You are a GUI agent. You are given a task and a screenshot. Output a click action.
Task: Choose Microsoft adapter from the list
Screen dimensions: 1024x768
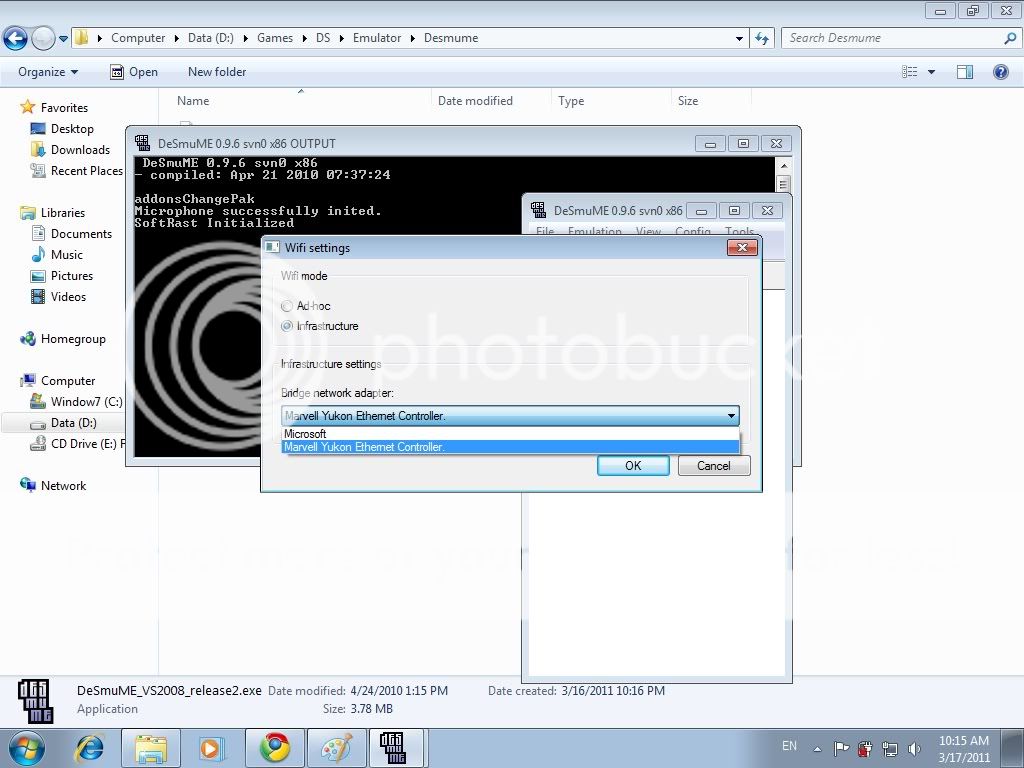point(305,434)
